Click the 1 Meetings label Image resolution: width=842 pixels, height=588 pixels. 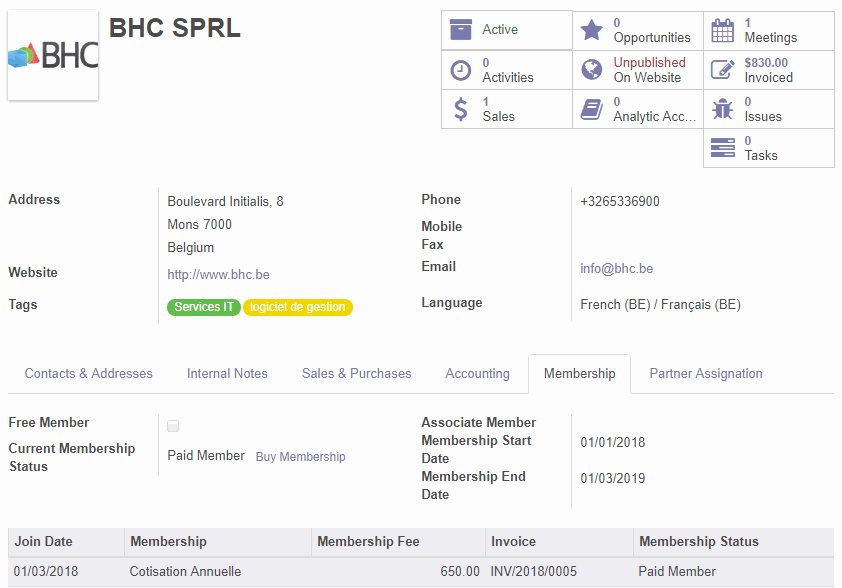tap(771, 31)
